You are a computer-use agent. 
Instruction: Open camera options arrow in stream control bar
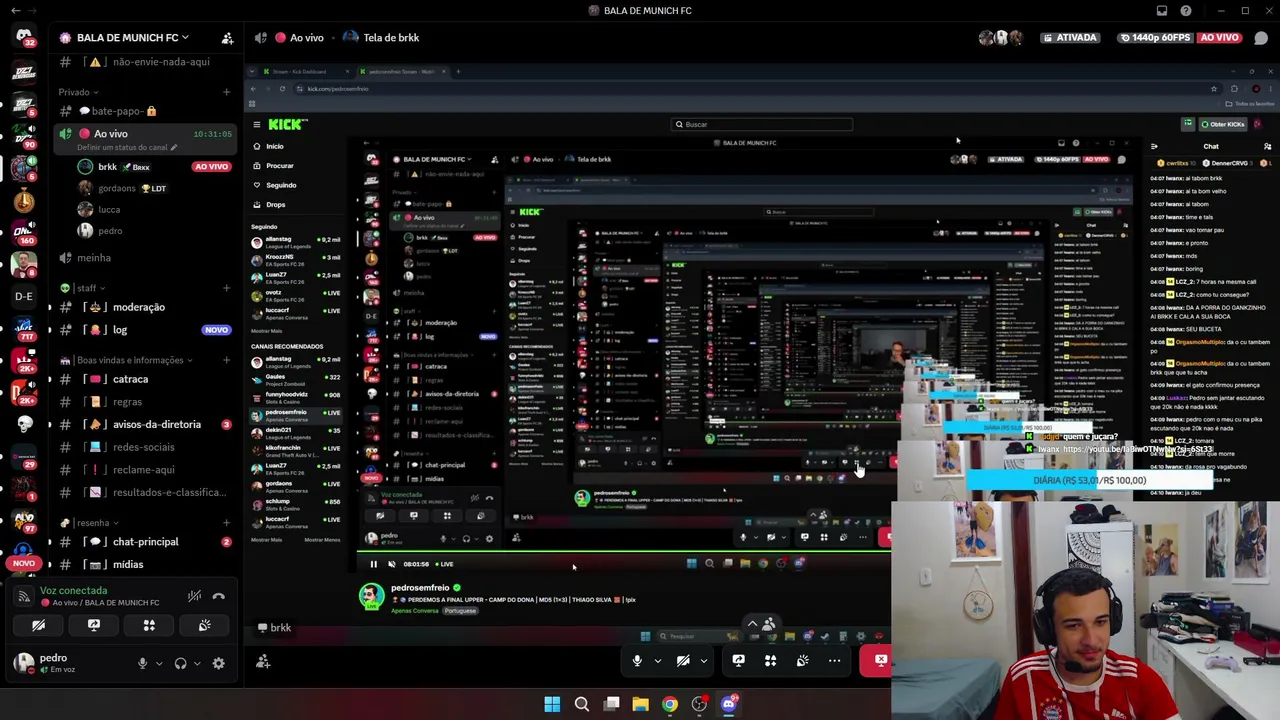703,660
